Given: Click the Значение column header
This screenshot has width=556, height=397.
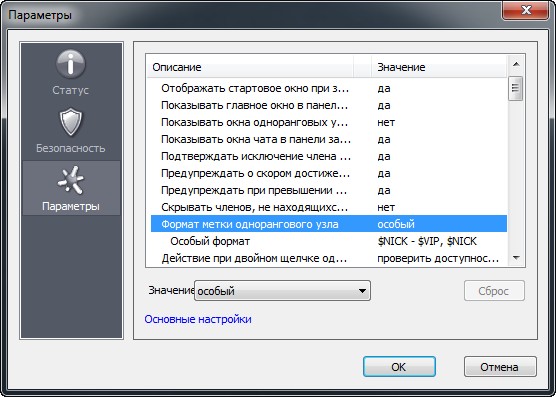Looking at the screenshot, I should click(x=439, y=67).
